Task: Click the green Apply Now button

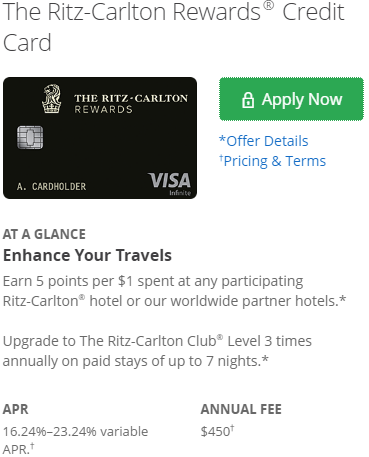Action: coord(291,99)
